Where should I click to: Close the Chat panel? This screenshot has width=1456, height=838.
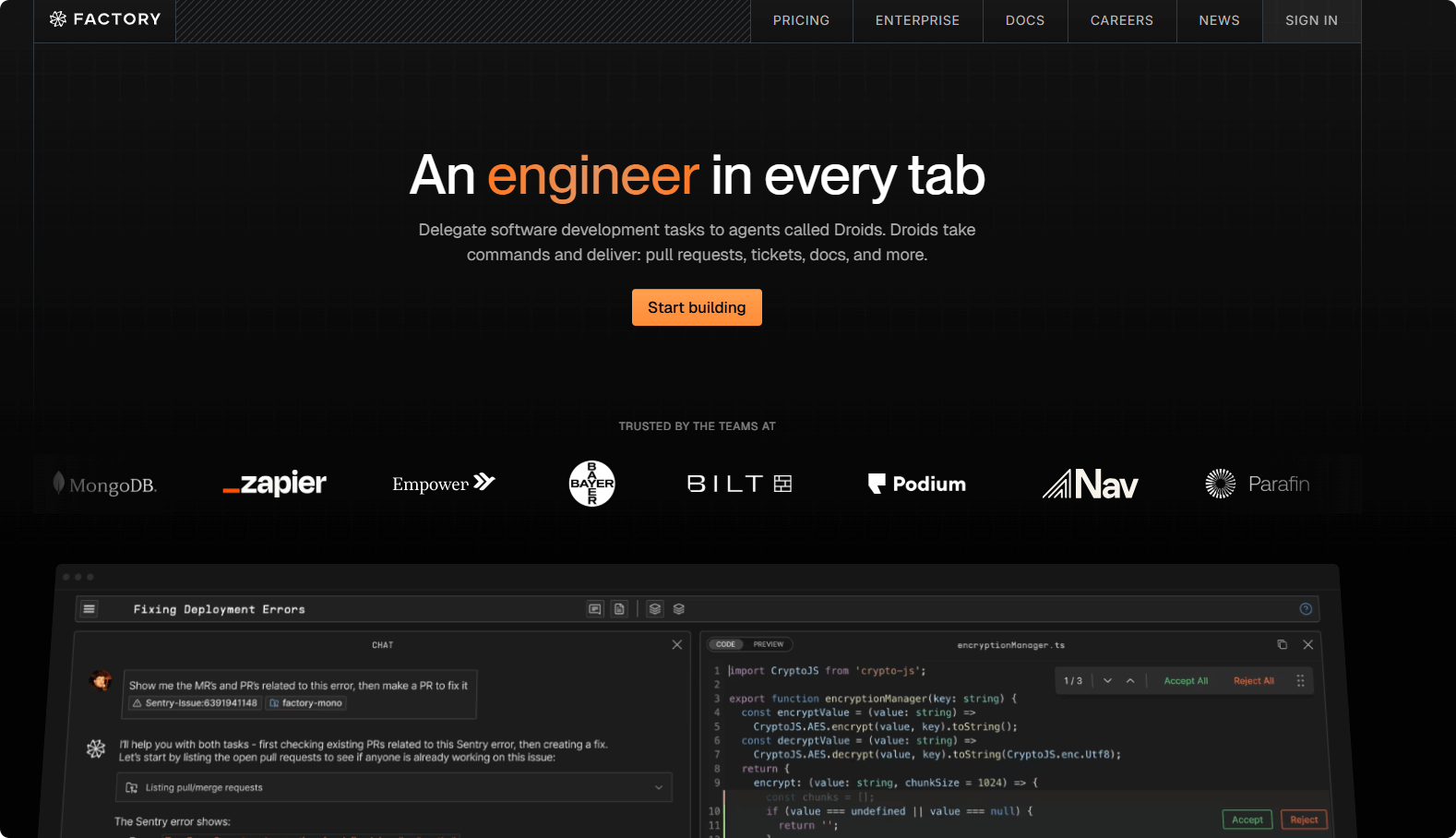click(677, 645)
